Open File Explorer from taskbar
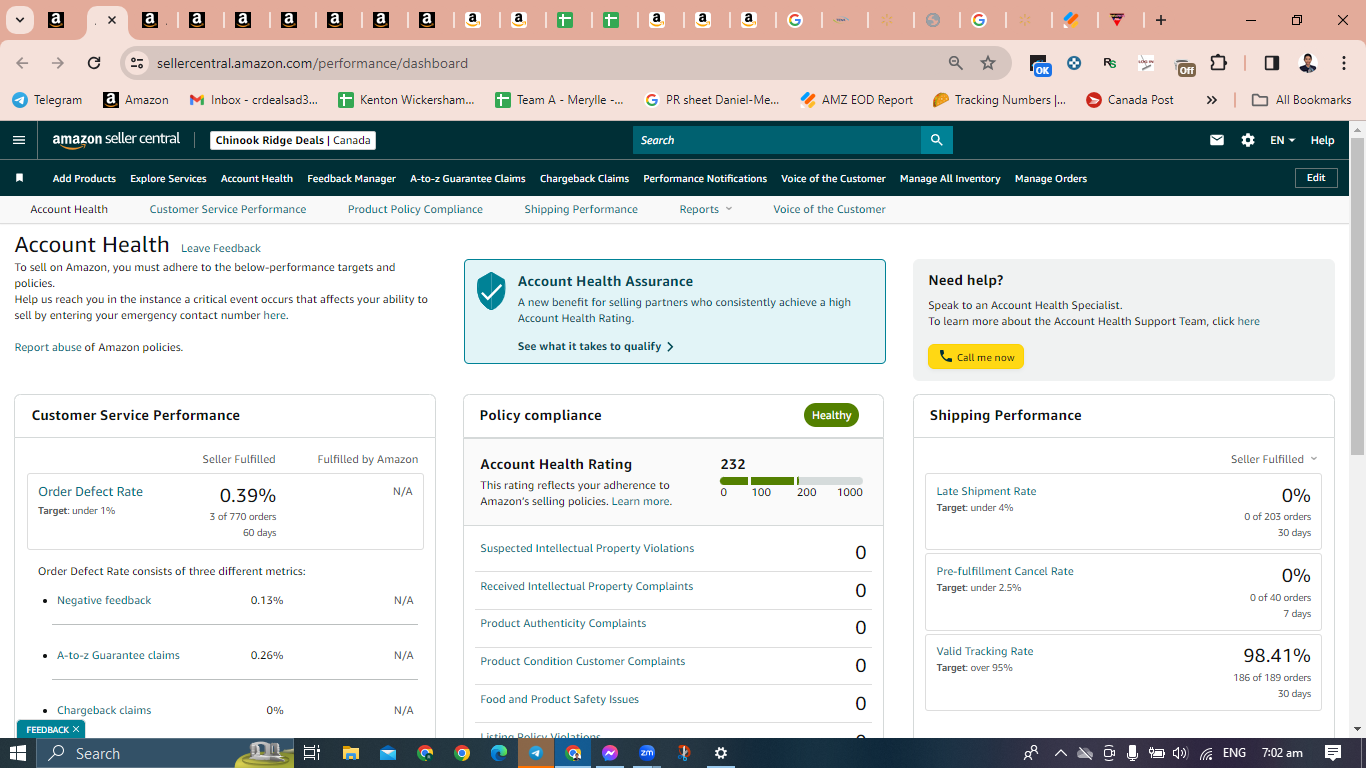The width and height of the screenshot is (1366, 768). click(x=350, y=753)
